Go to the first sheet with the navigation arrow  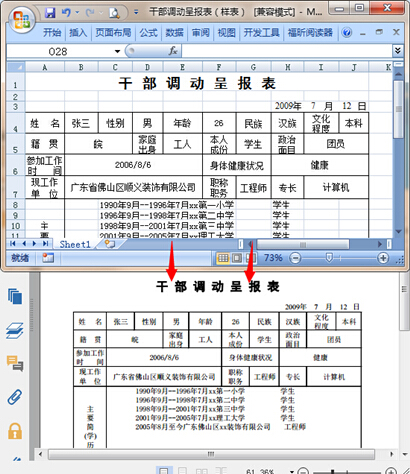click(13, 244)
